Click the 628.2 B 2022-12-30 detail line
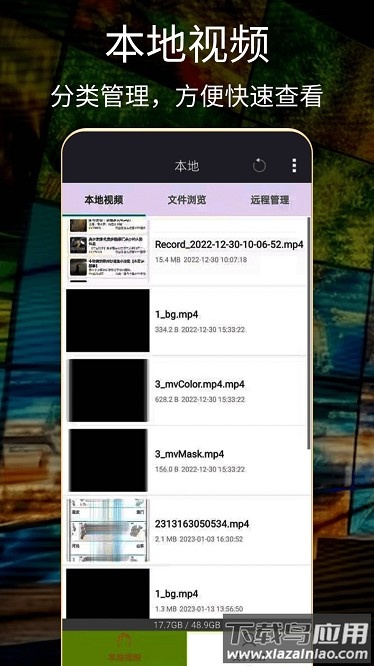Viewport: 374px width, 666px height. point(200,400)
